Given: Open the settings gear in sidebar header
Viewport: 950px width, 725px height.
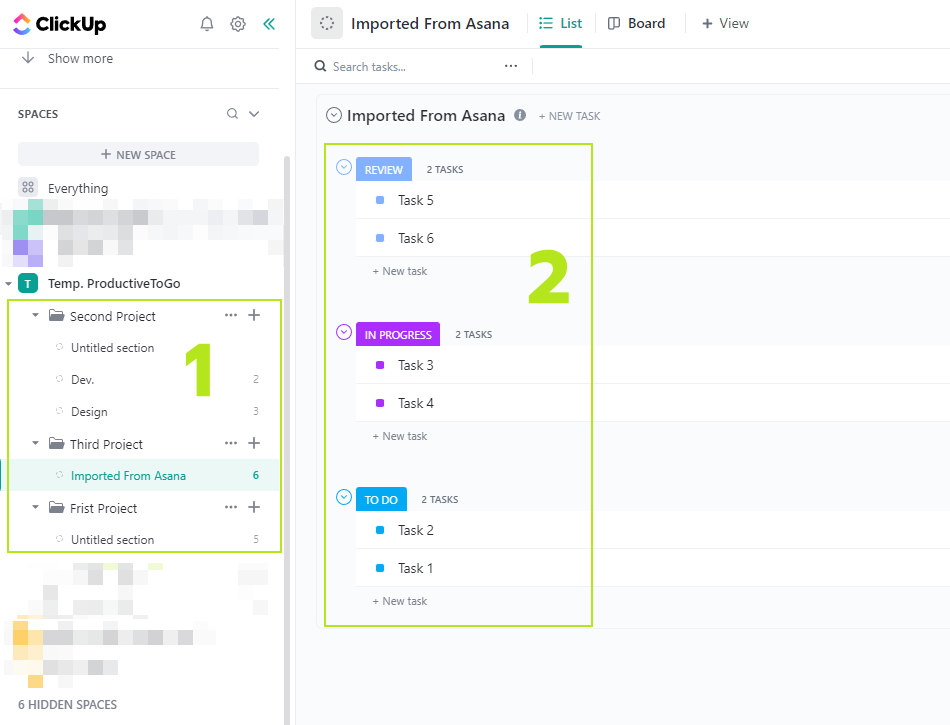Looking at the screenshot, I should (x=238, y=24).
